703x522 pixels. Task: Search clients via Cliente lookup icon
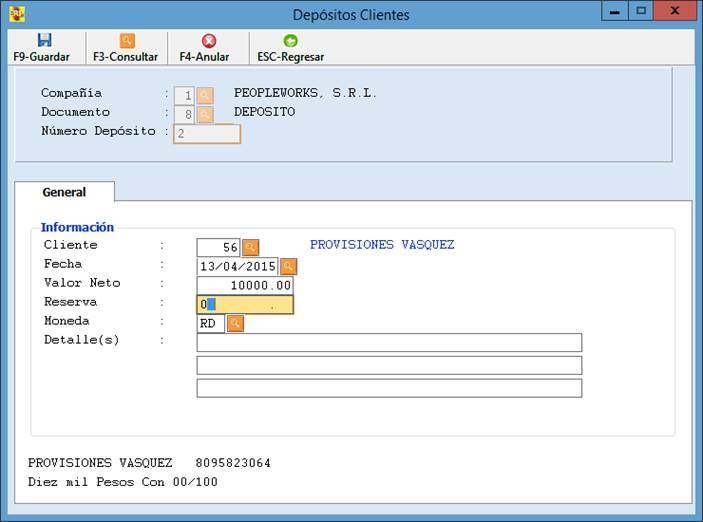point(251,247)
